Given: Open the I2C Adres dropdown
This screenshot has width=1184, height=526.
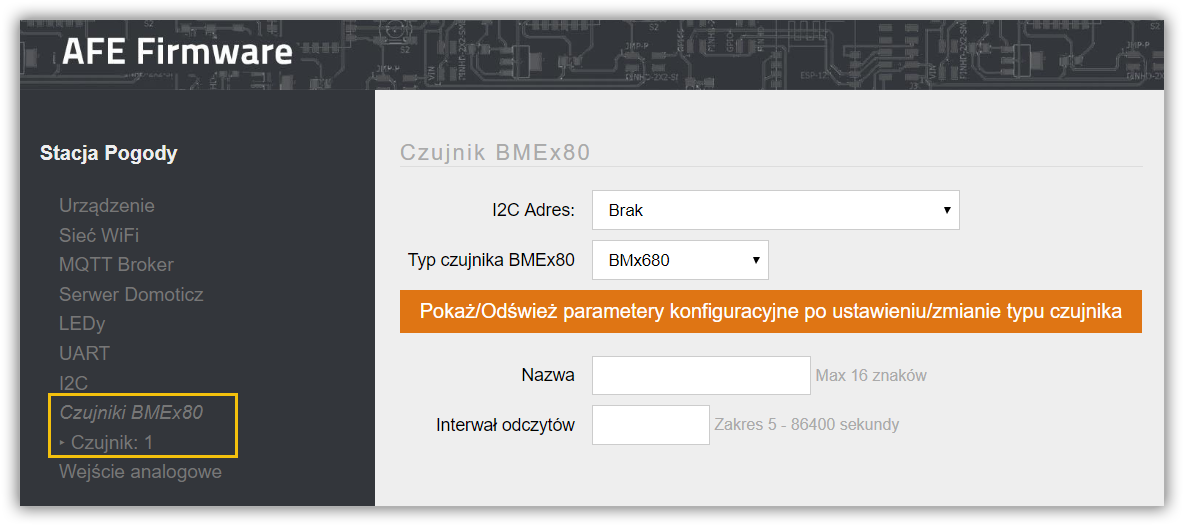Looking at the screenshot, I should pyautogui.click(x=775, y=210).
